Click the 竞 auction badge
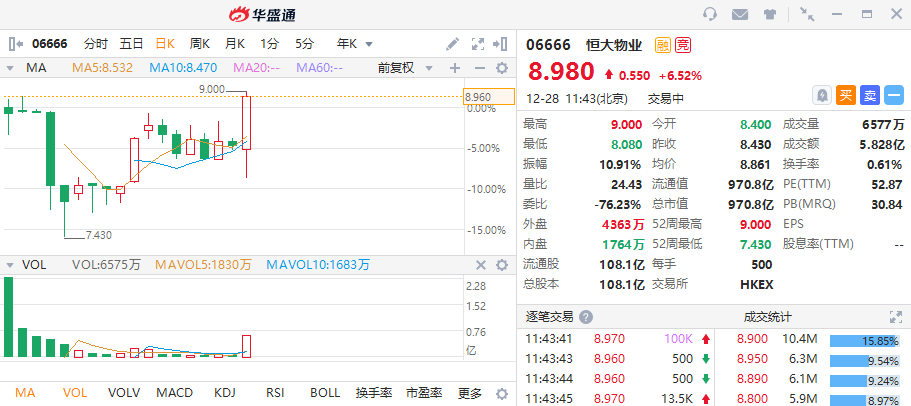This screenshot has width=911, height=406. coord(683,45)
